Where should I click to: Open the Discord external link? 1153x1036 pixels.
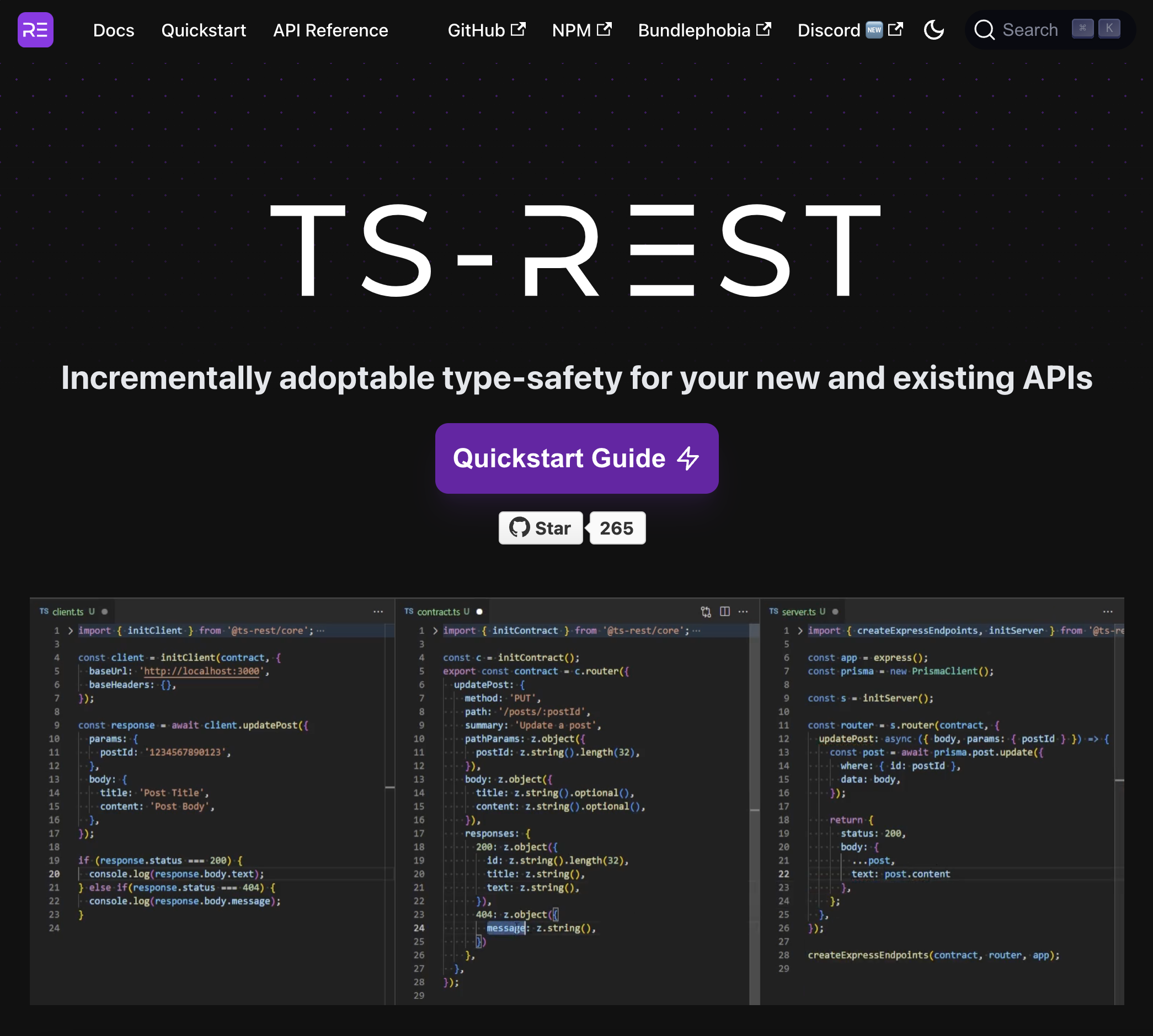[850, 30]
